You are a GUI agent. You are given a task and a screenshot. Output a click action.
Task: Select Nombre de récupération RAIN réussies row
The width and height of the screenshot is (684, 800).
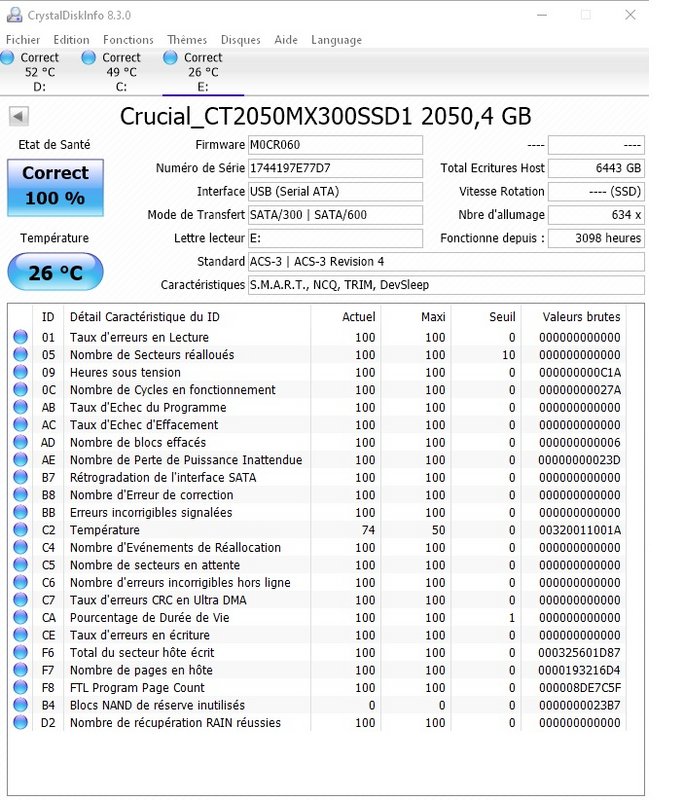[x=317, y=722]
